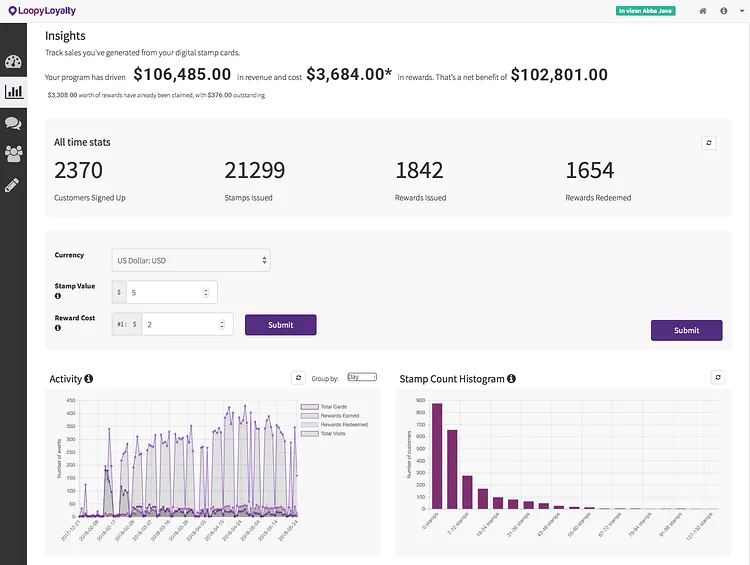Click the Insights page heading
The height and width of the screenshot is (565, 750).
click(65, 36)
